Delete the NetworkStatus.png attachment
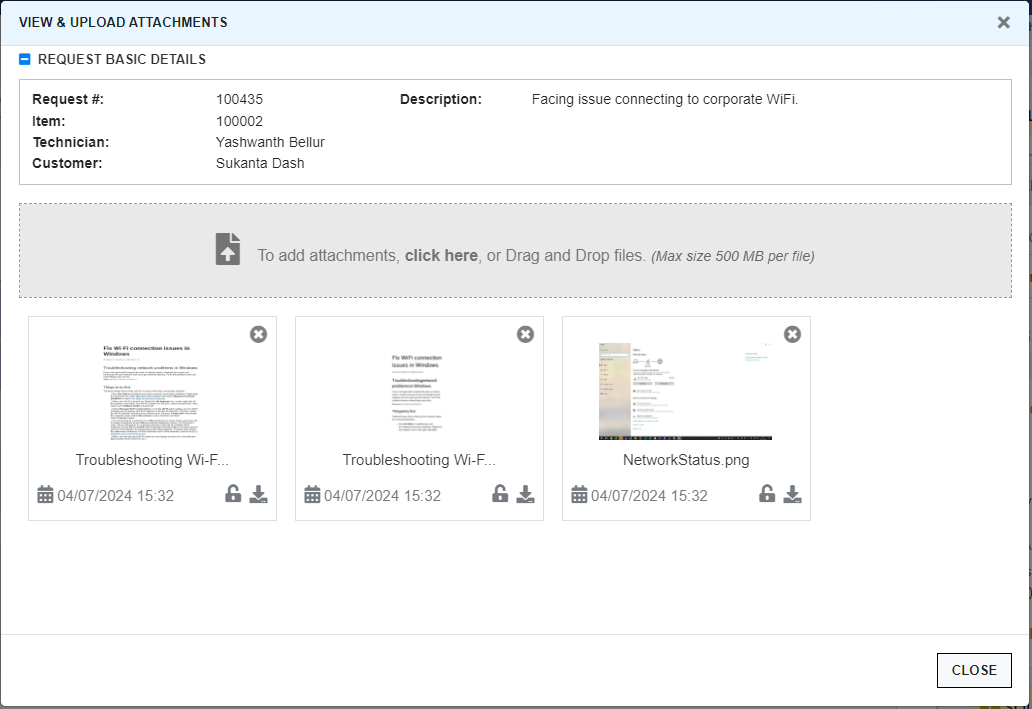Image resolution: width=1032 pixels, height=709 pixels. pyautogui.click(x=792, y=334)
